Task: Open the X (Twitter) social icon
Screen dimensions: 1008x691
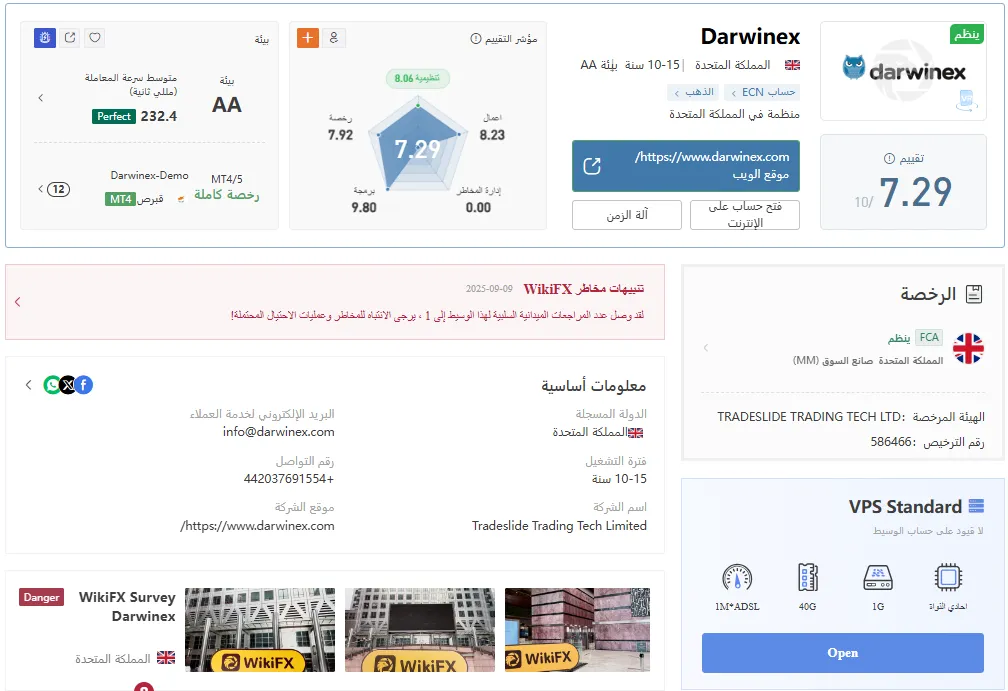Action: 68,385
